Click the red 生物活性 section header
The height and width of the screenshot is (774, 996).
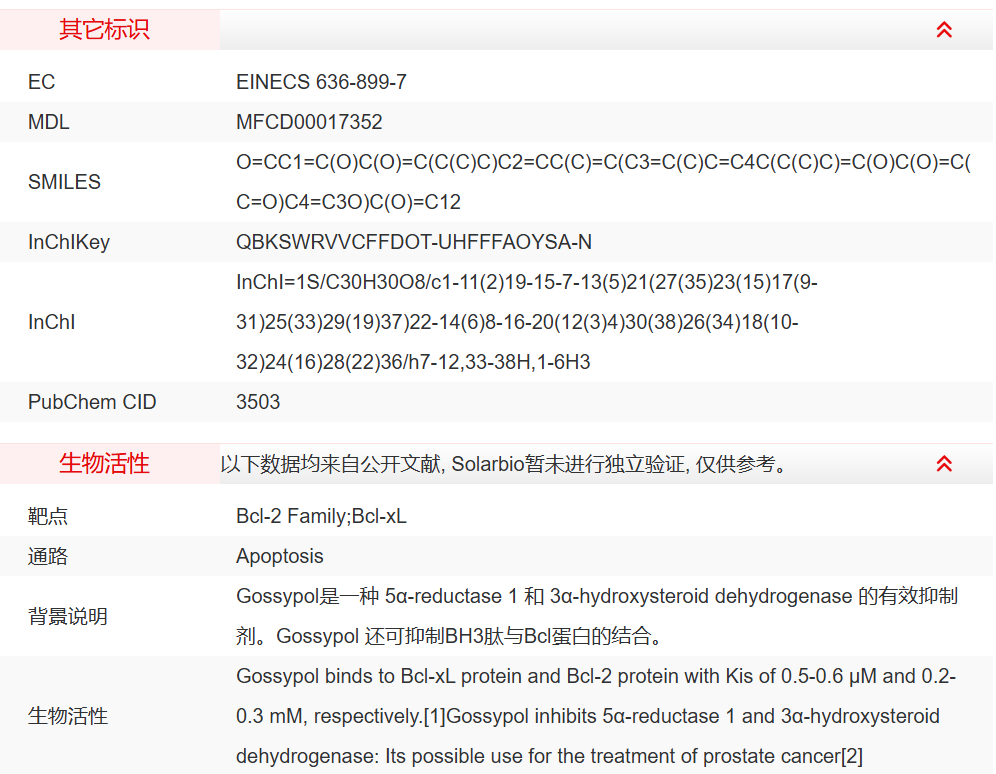pyautogui.click(x=104, y=464)
